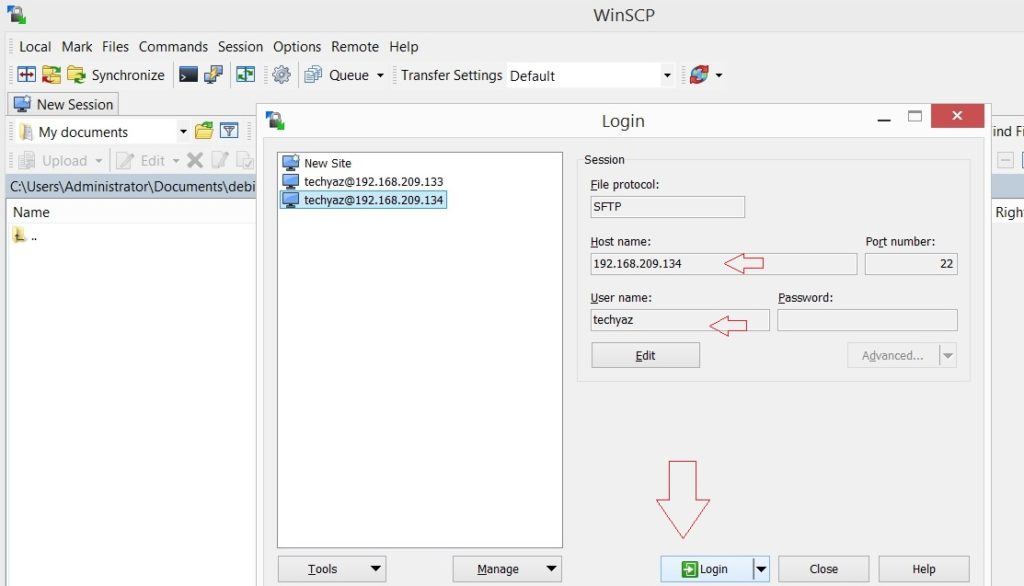Click the Synchronize button in toolbar
This screenshot has width=1024, height=586.
(x=115, y=75)
